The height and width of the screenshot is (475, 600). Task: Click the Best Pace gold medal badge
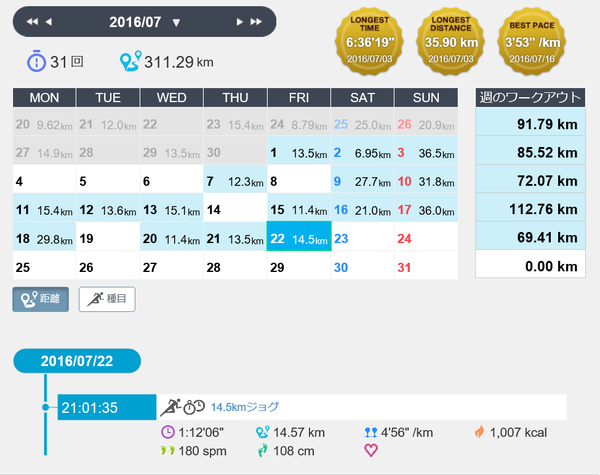[x=532, y=41]
